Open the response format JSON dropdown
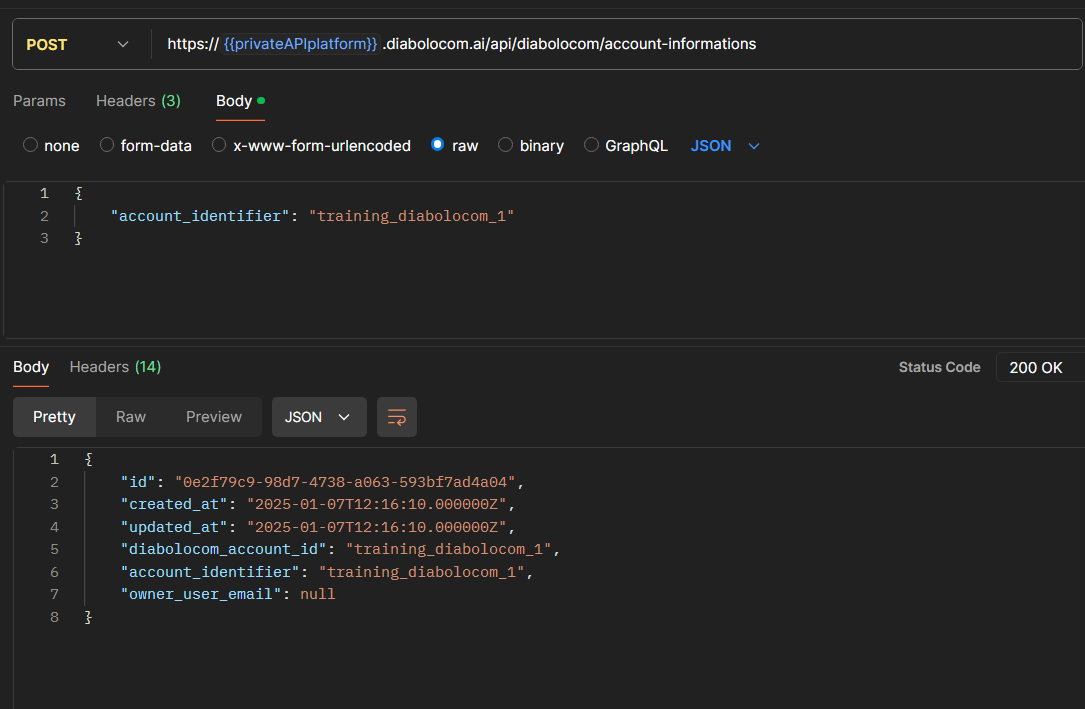1085x709 pixels. click(318, 417)
